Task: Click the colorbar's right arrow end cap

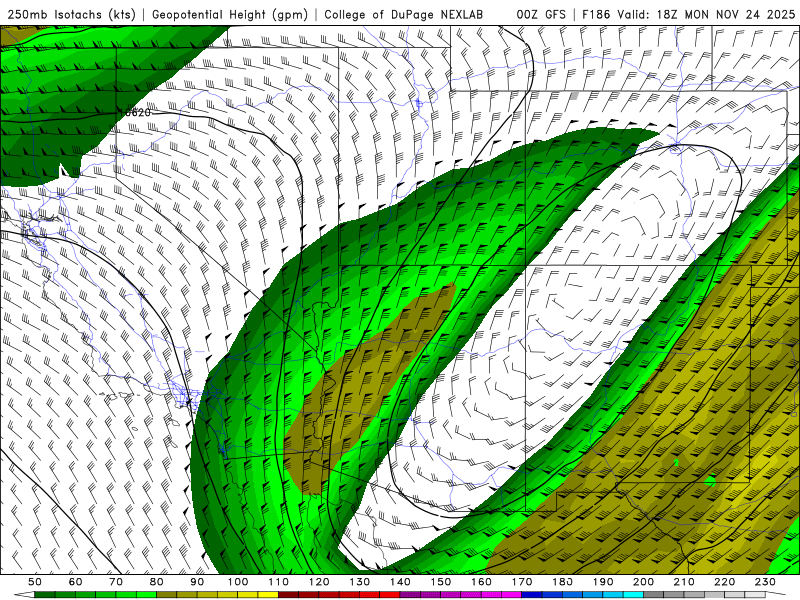Action: [x=776, y=594]
